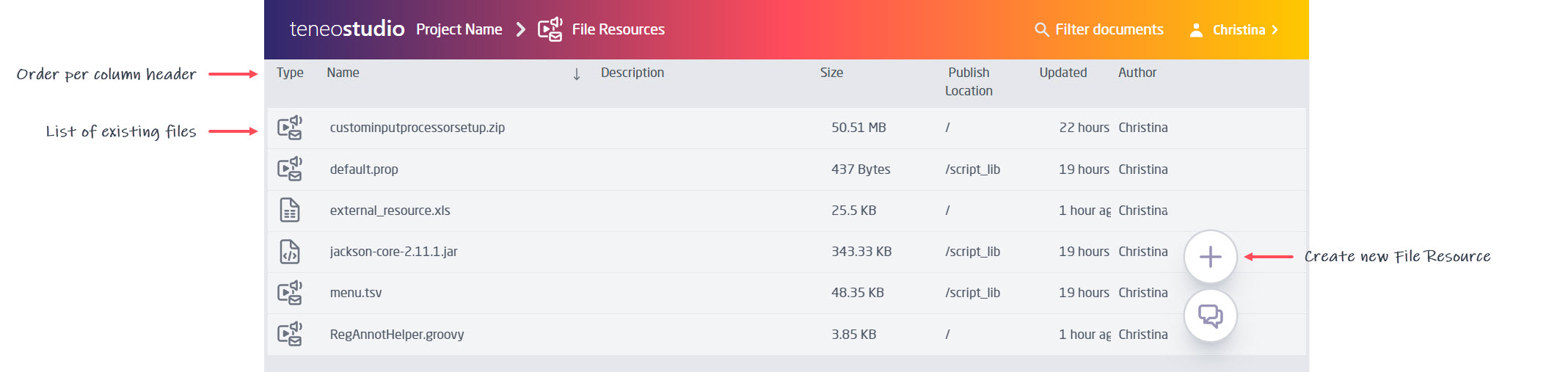Click the type icon for external_resource.xls
This screenshot has width=1568, height=372.
point(290,211)
